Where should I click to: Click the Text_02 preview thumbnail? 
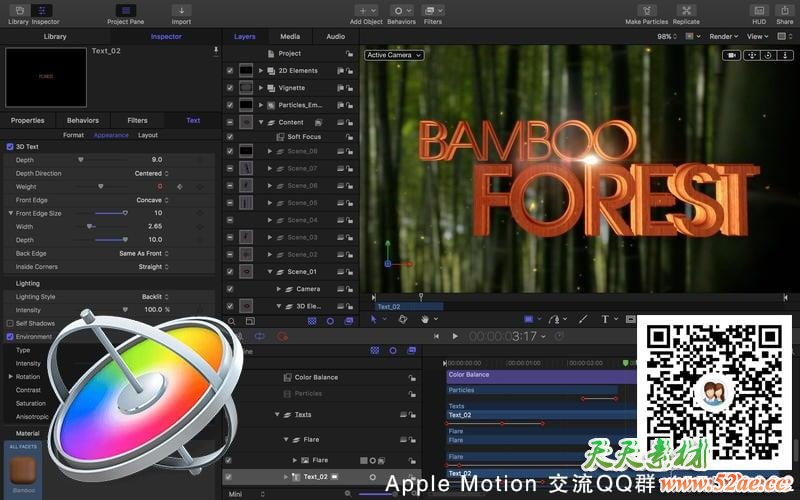click(x=46, y=76)
